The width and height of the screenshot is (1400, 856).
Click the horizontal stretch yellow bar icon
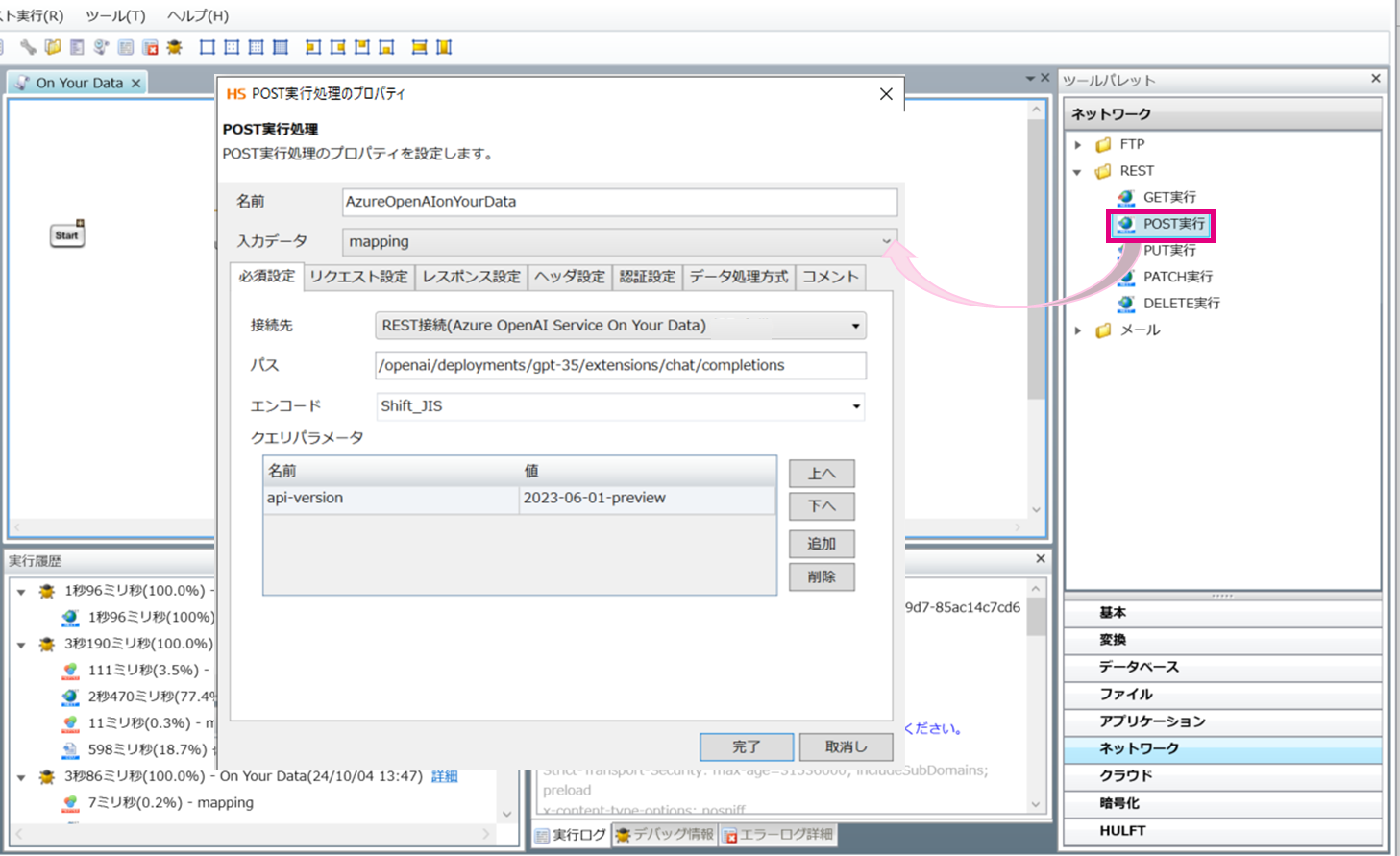click(419, 47)
